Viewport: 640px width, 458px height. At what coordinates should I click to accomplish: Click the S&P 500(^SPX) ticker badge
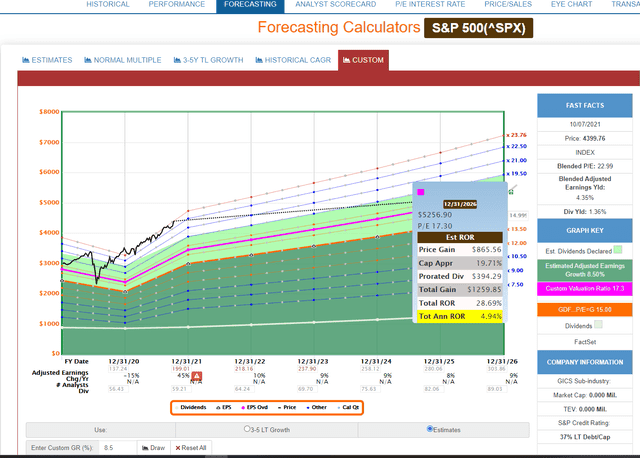[478, 28]
